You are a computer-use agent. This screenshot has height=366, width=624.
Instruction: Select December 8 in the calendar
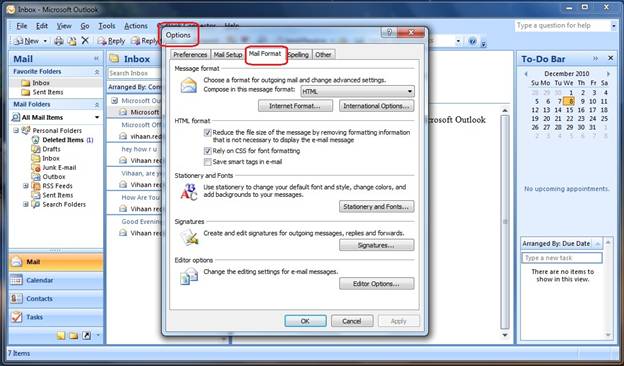569,101
